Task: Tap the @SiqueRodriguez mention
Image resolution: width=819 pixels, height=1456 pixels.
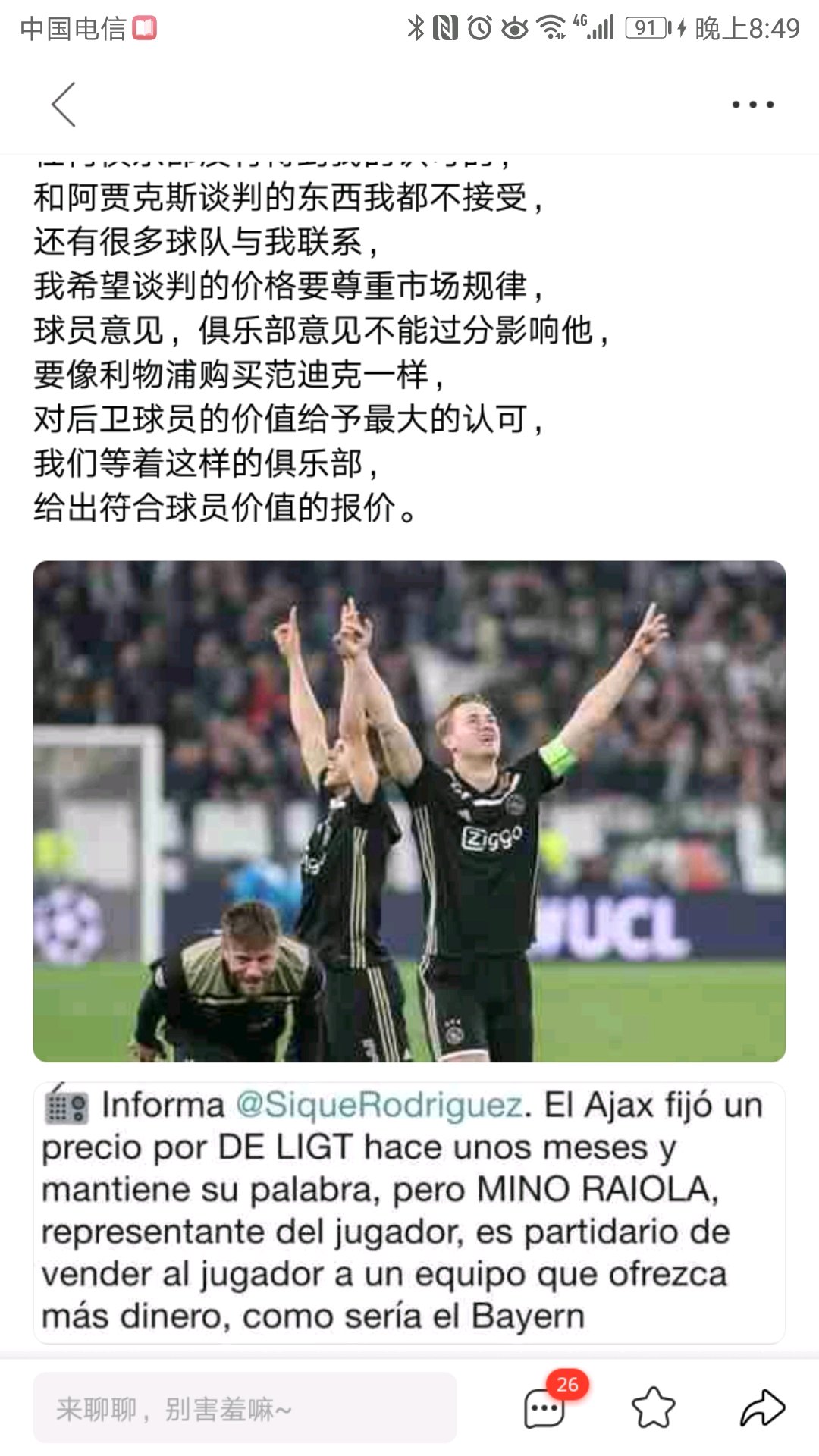Action: coord(379,1105)
